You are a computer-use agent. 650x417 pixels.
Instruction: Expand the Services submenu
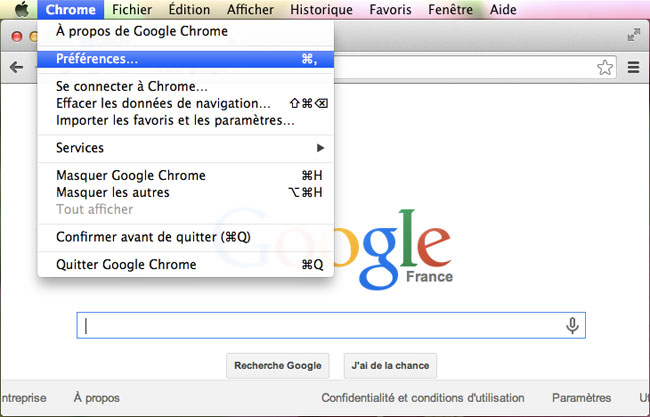185,148
